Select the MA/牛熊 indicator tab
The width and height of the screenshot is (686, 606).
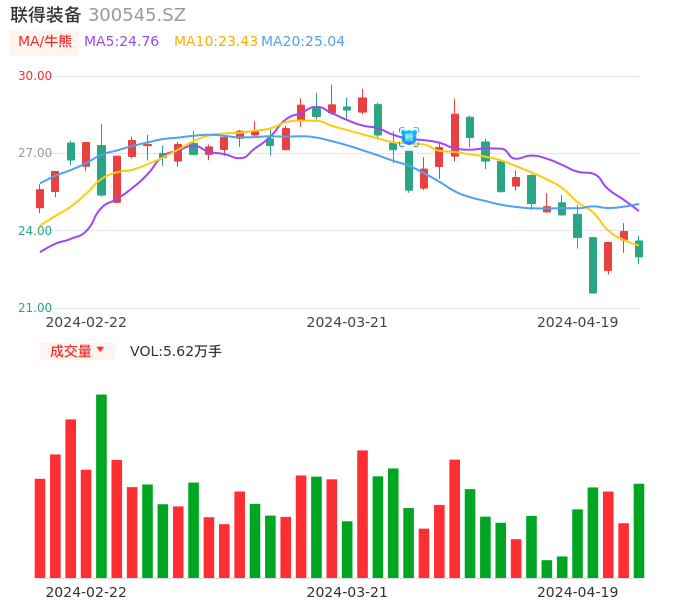(44, 42)
